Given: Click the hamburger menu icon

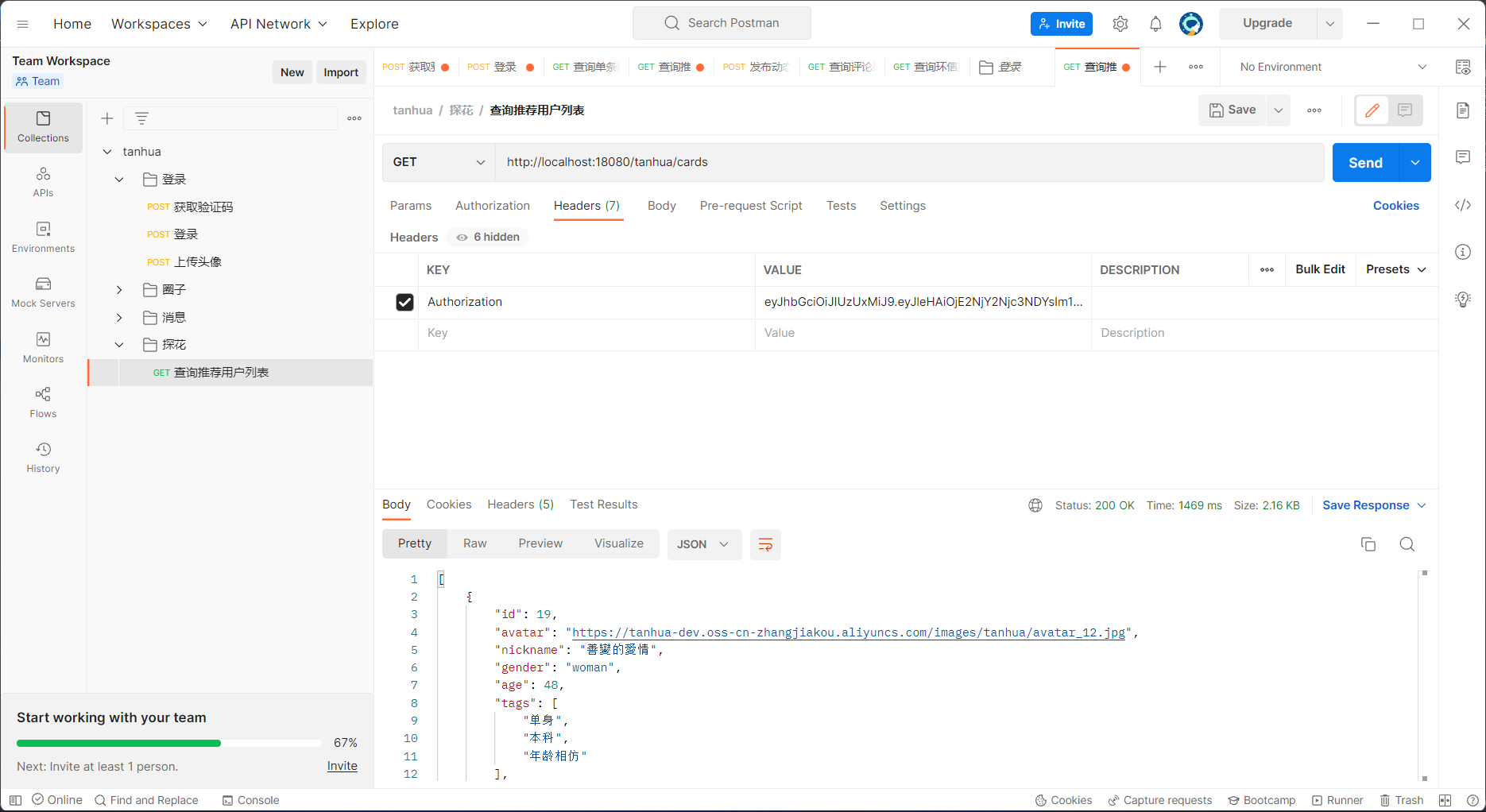Looking at the screenshot, I should pyautogui.click(x=23, y=24).
